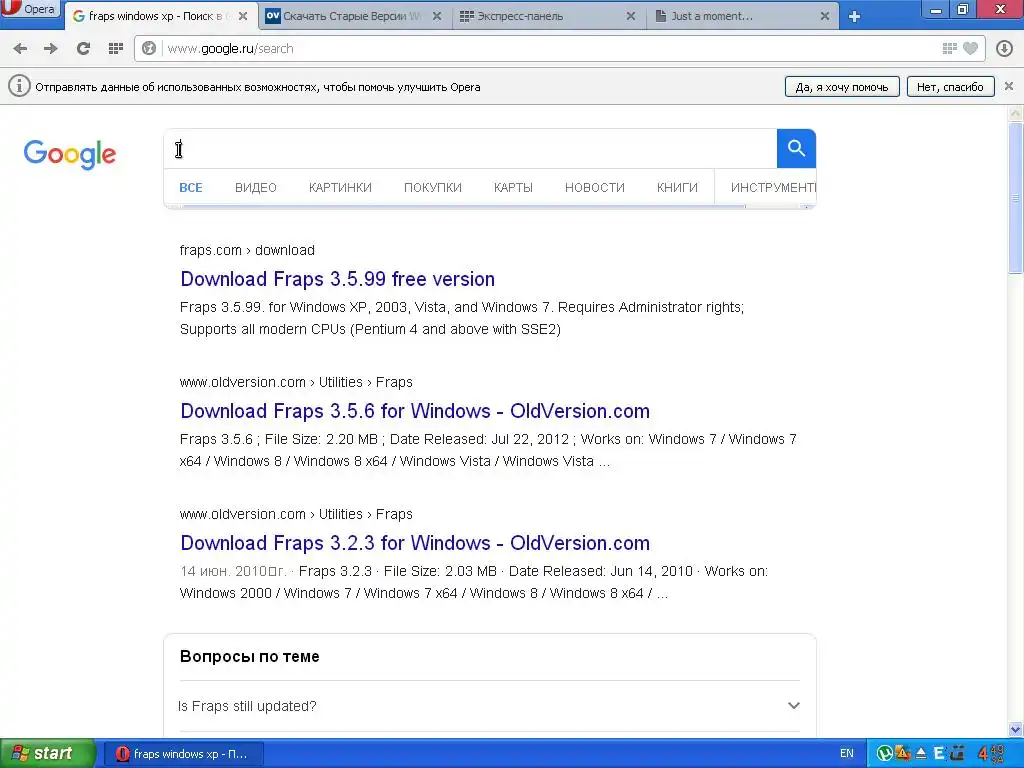
Task: Open 'Download Fraps 3.5.6 for Windows' result
Action: pos(415,411)
